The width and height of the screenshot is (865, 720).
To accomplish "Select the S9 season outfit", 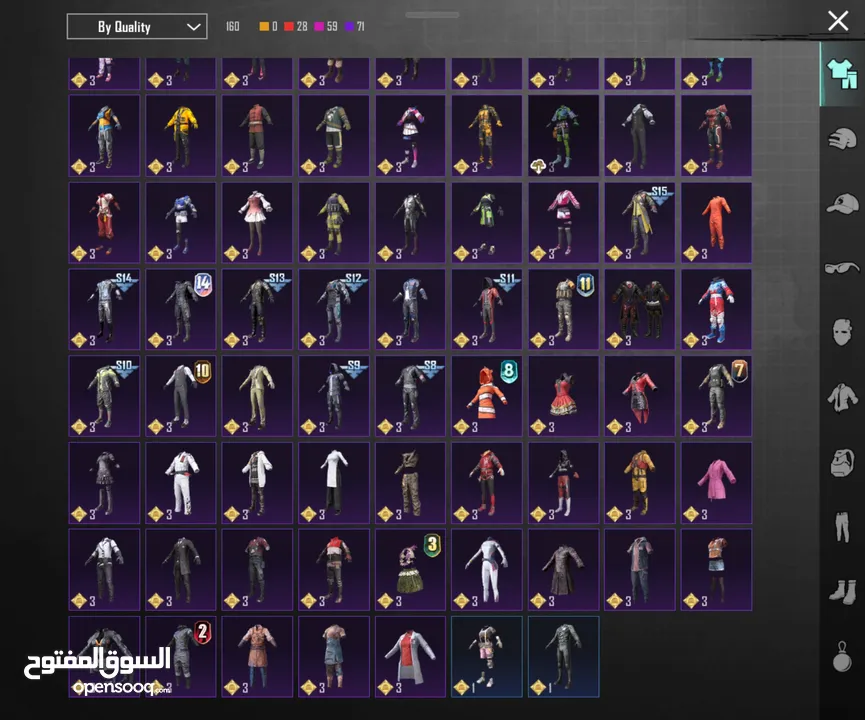I will [334, 396].
